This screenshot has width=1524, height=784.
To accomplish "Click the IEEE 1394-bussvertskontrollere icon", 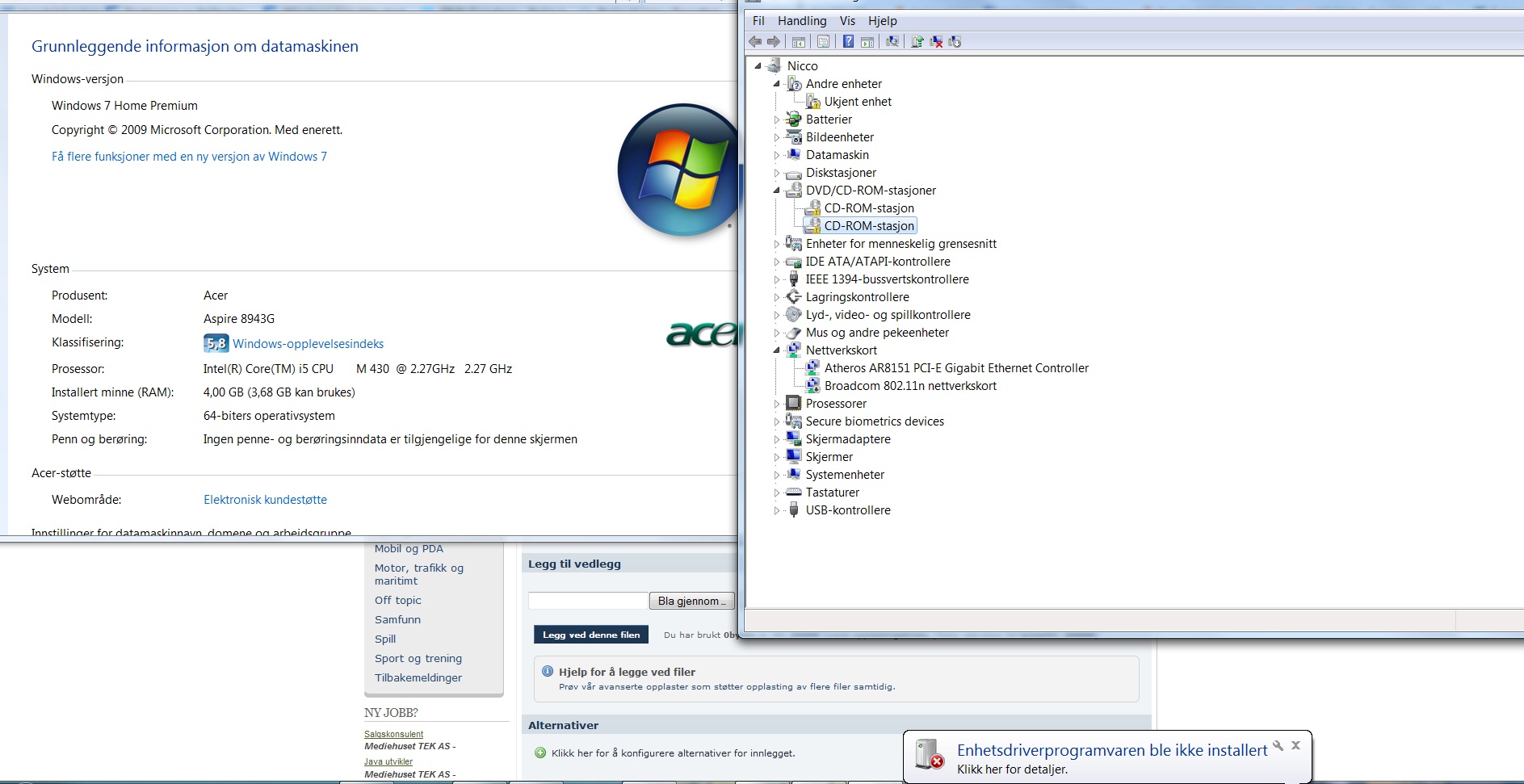I will coord(794,279).
